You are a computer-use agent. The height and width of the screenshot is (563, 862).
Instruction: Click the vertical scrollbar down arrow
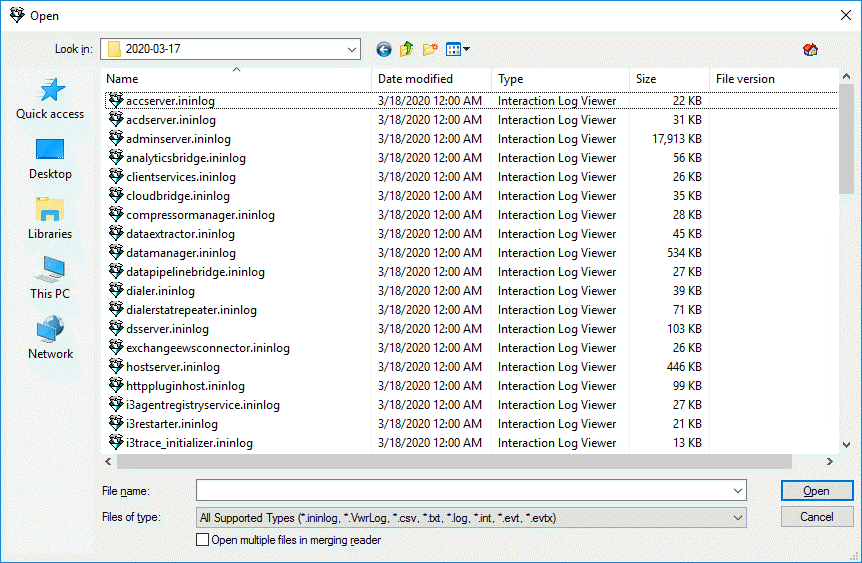click(x=847, y=444)
